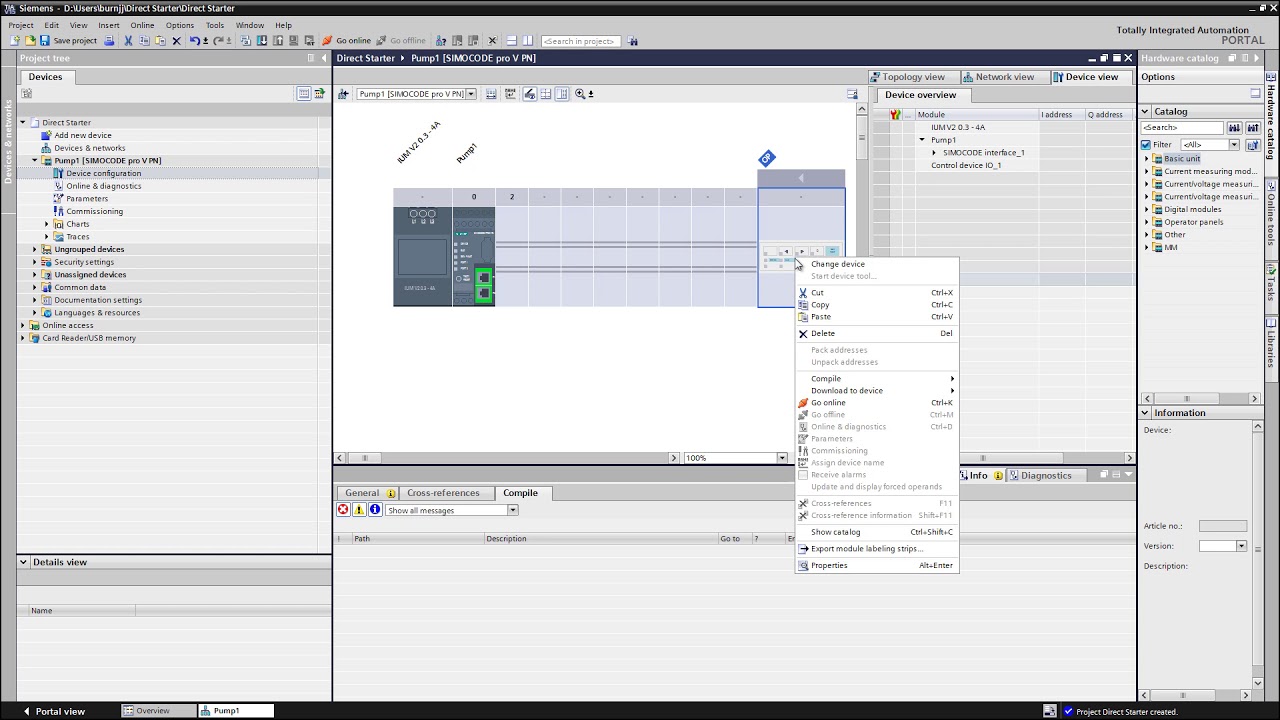Click the Print icon in the toolbar
Viewport: 1280px width, 720px height.
click(109, 41)
